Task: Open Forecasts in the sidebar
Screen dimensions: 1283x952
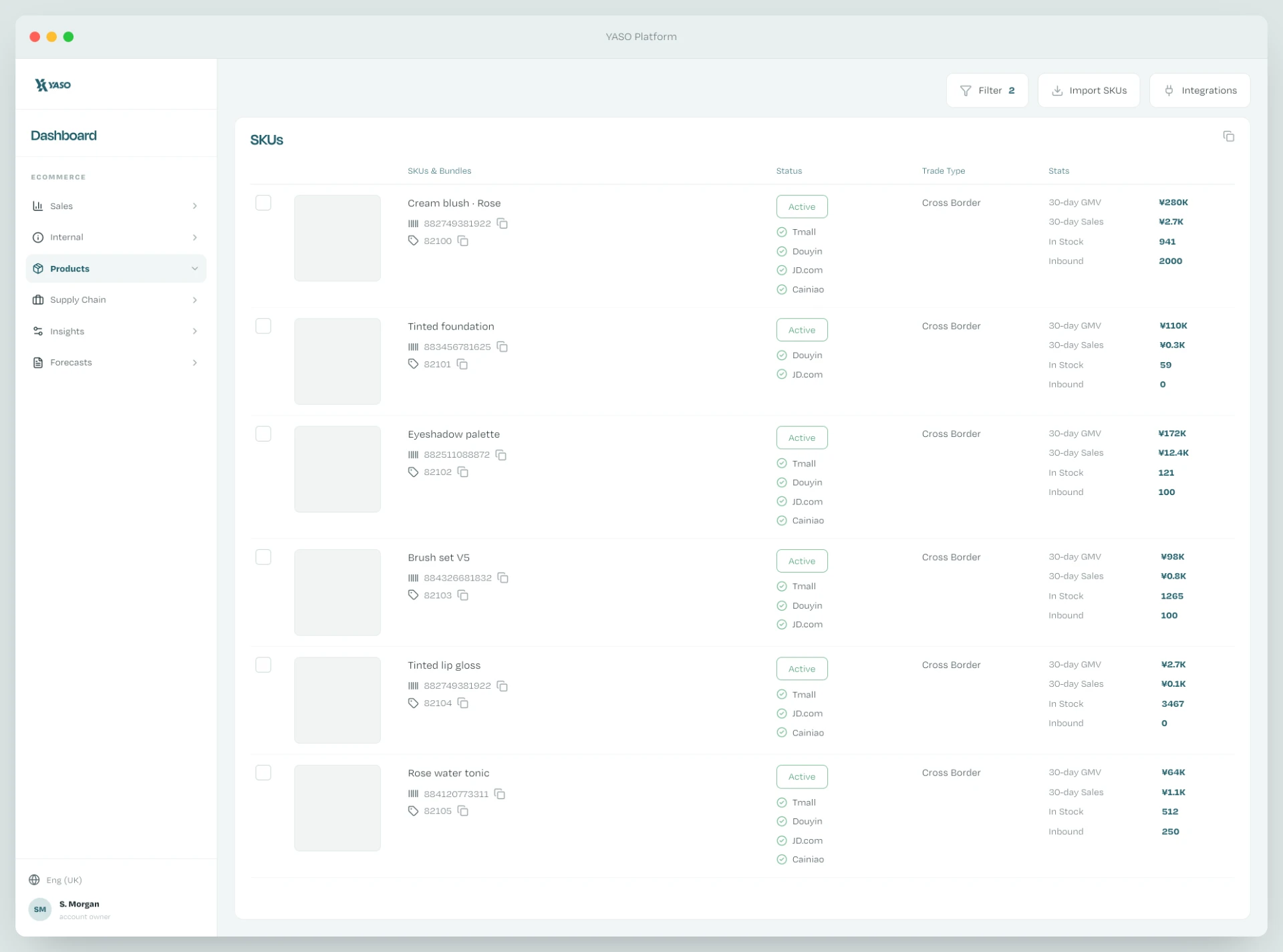Action: point(116,363)
